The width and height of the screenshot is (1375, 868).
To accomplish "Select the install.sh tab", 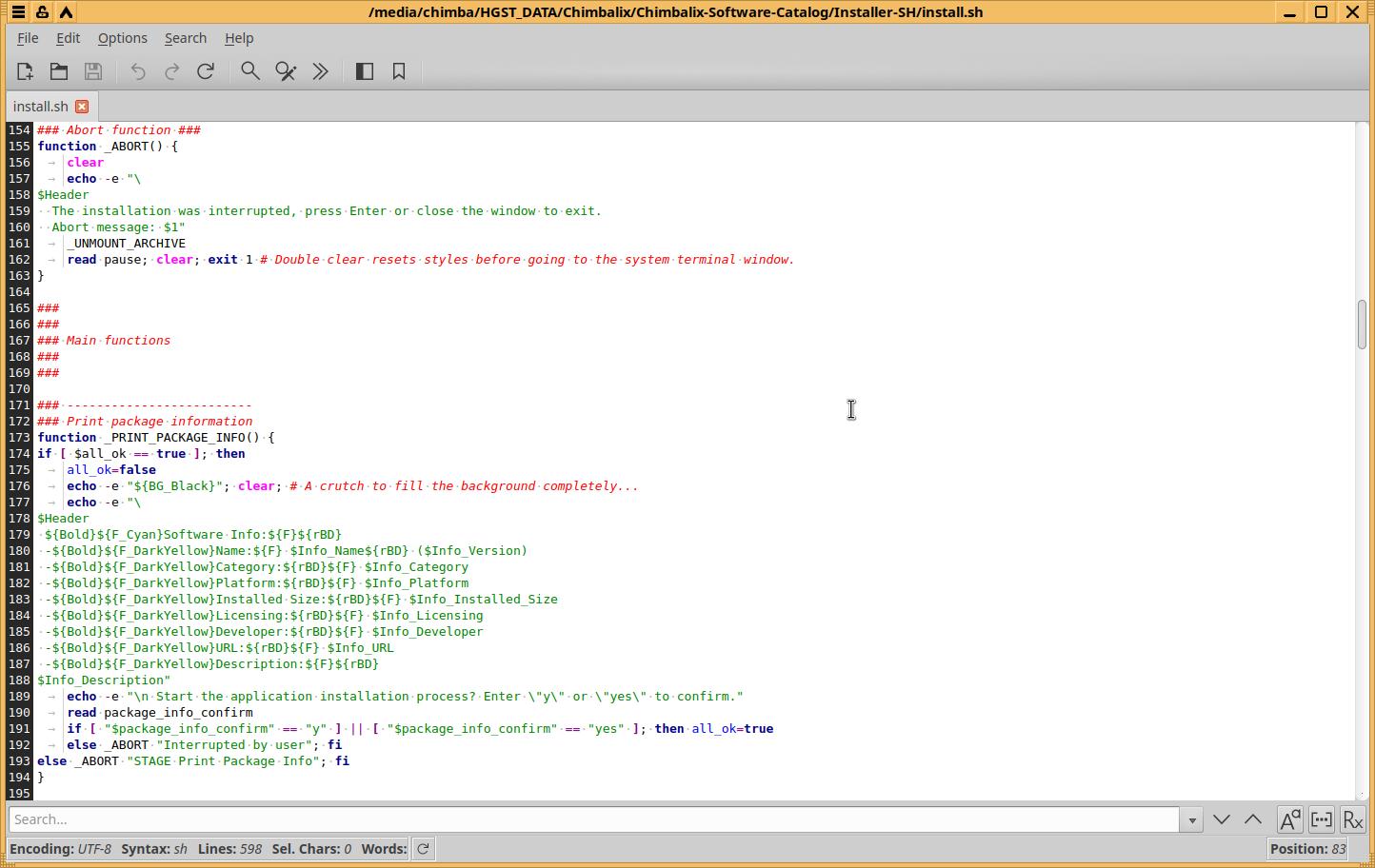I will coord(41,107).
